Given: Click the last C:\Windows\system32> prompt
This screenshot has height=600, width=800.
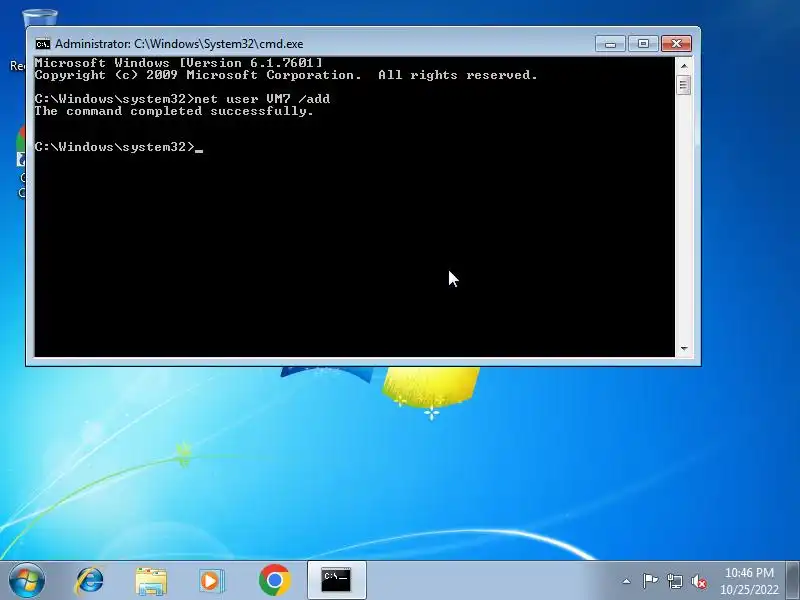Looking at the screenshot, I should 115,147.
